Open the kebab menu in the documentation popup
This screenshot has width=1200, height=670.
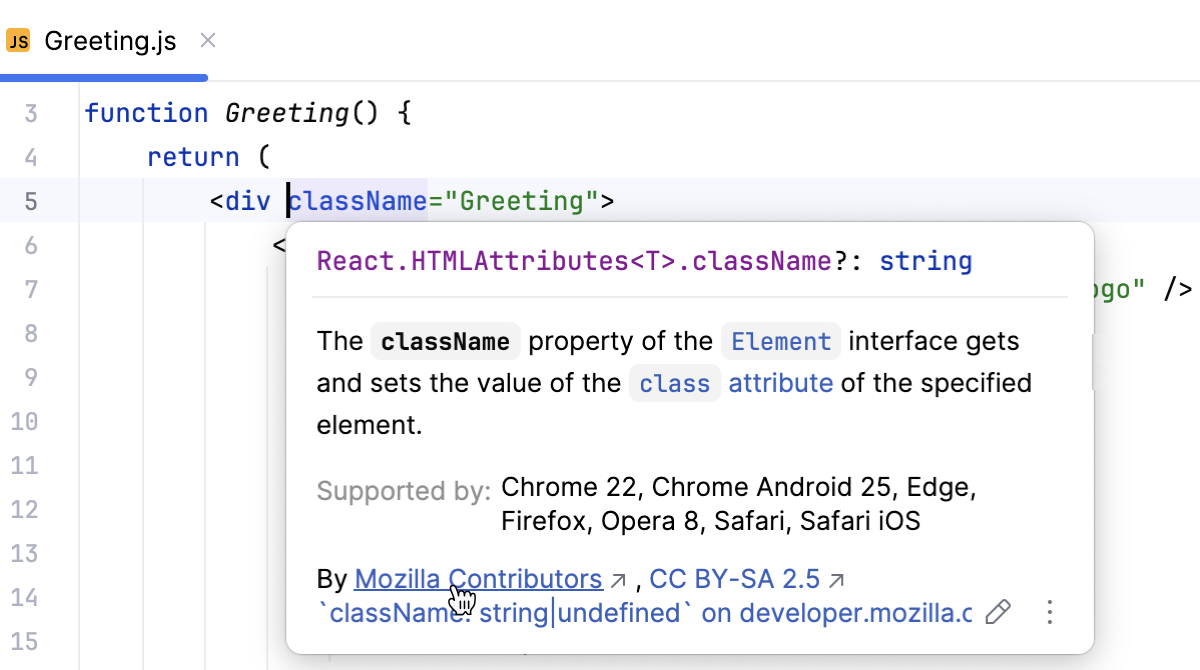(1050, 612)
